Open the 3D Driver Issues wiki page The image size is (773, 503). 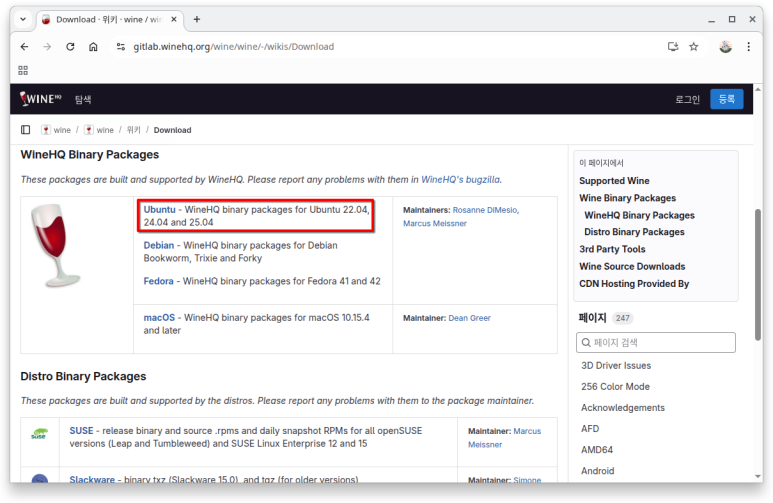(616, 365)
